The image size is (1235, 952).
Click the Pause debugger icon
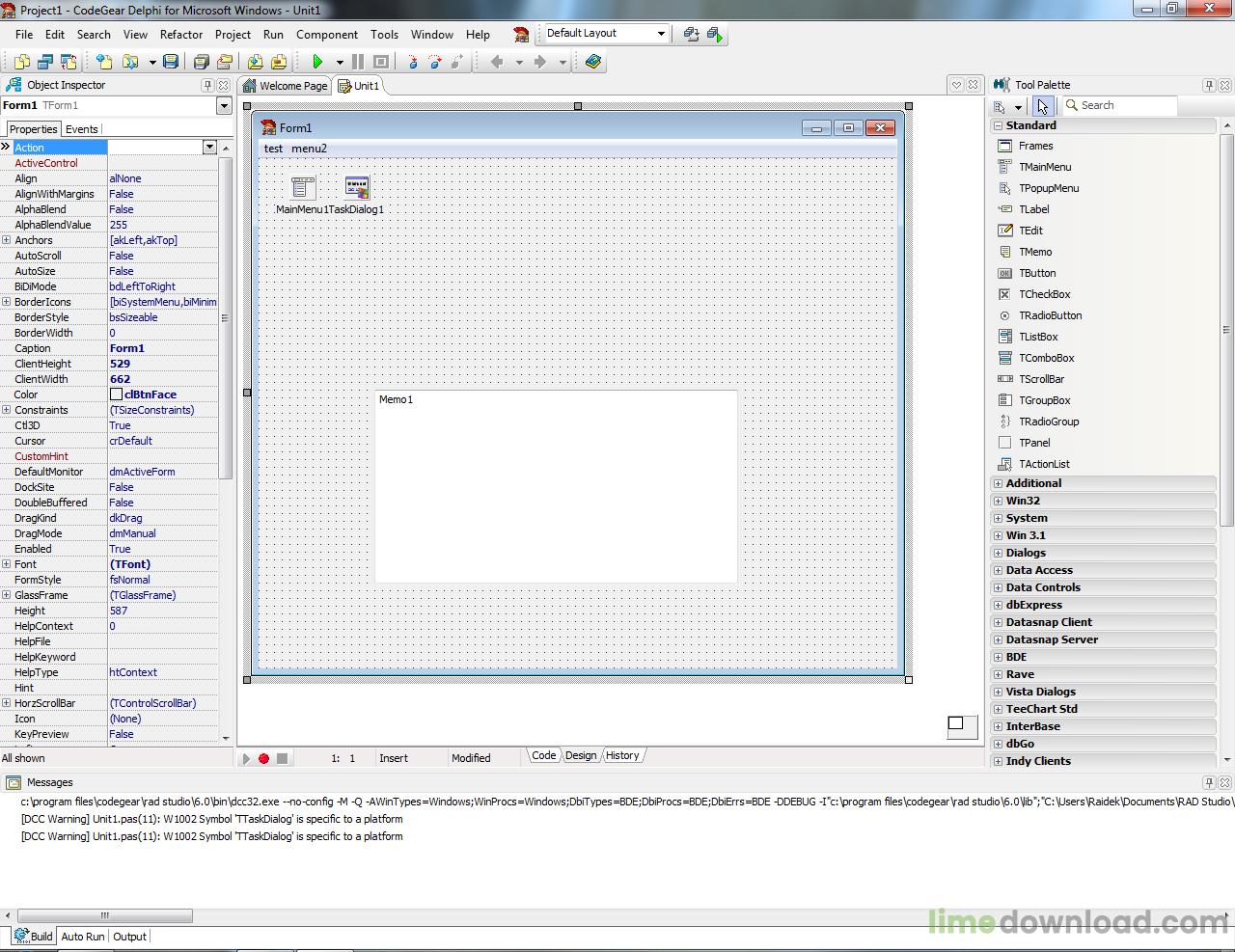[358, 62]
